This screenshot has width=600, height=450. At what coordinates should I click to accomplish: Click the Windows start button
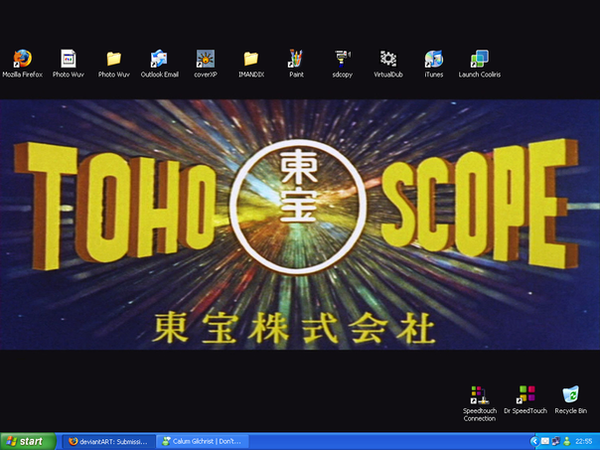point(28,441)
